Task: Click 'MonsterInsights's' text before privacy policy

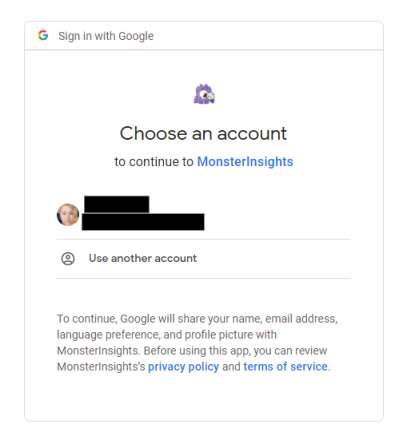Action: point(101,367)
